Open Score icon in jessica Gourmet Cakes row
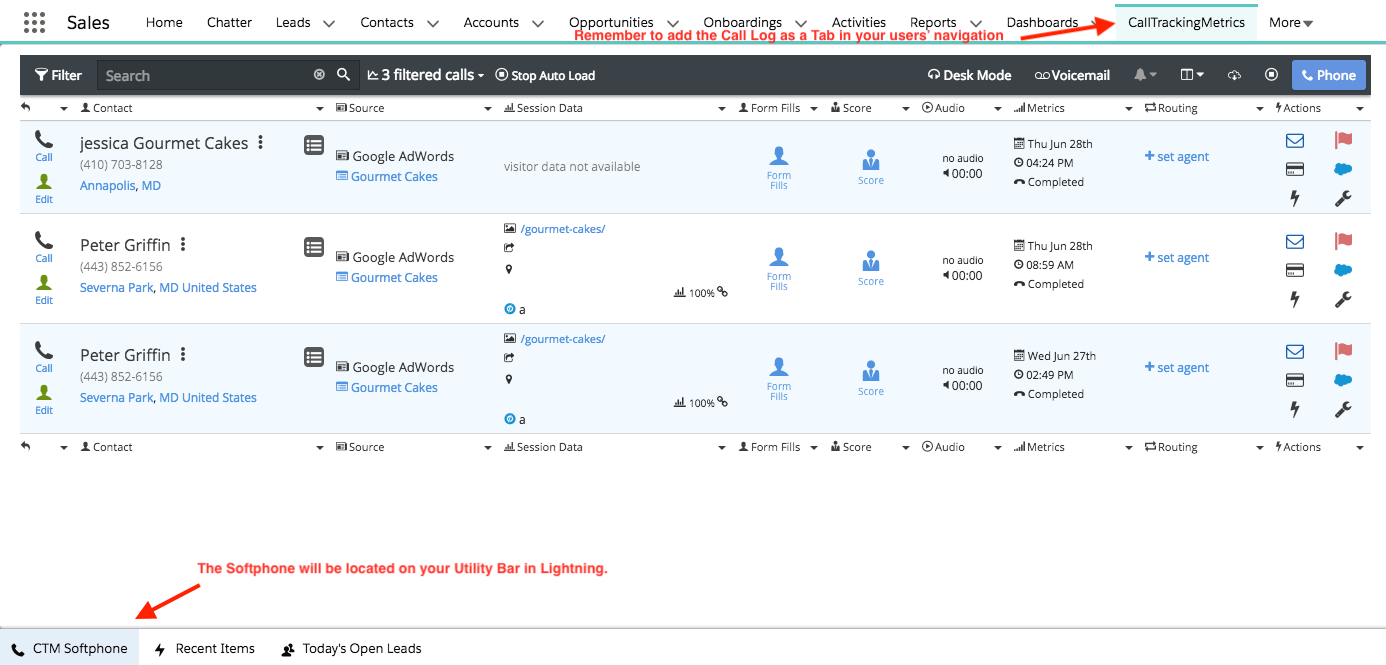This screenshot has height=665, width=1386. pyautogui.click(x=871, y=159)
